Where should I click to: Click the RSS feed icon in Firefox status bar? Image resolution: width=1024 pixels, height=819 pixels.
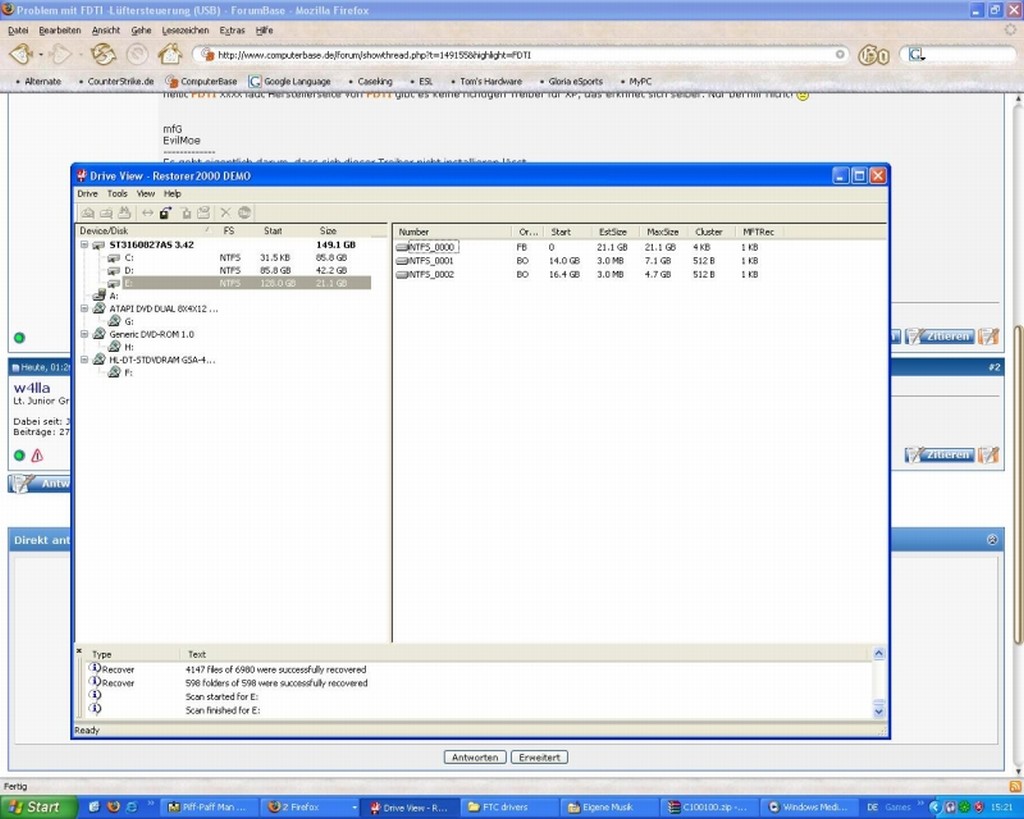coord(1015,786)
